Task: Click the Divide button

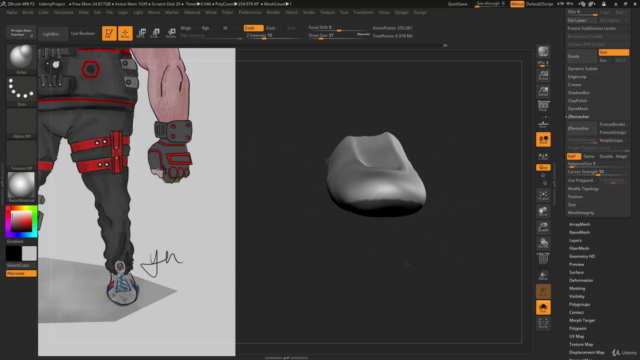Action: [582, 56]
